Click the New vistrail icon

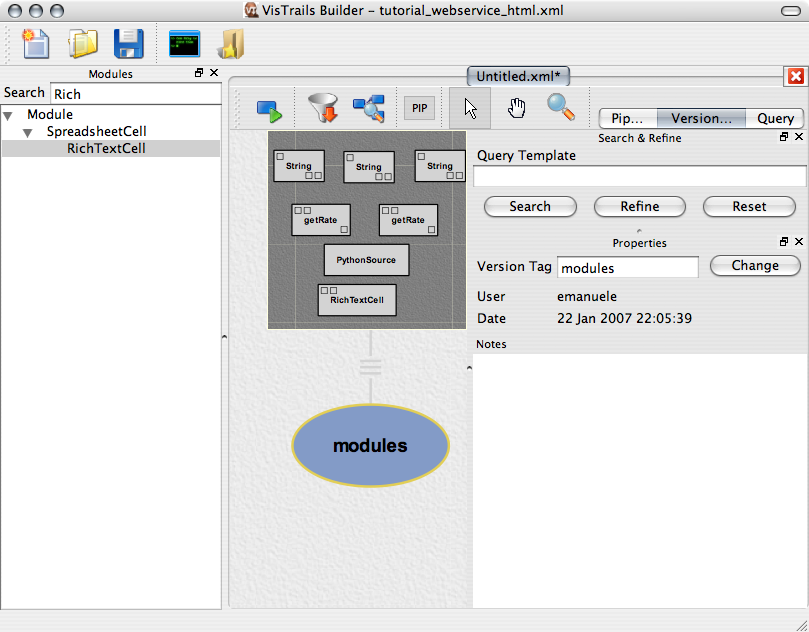click(x=36, y=45)
